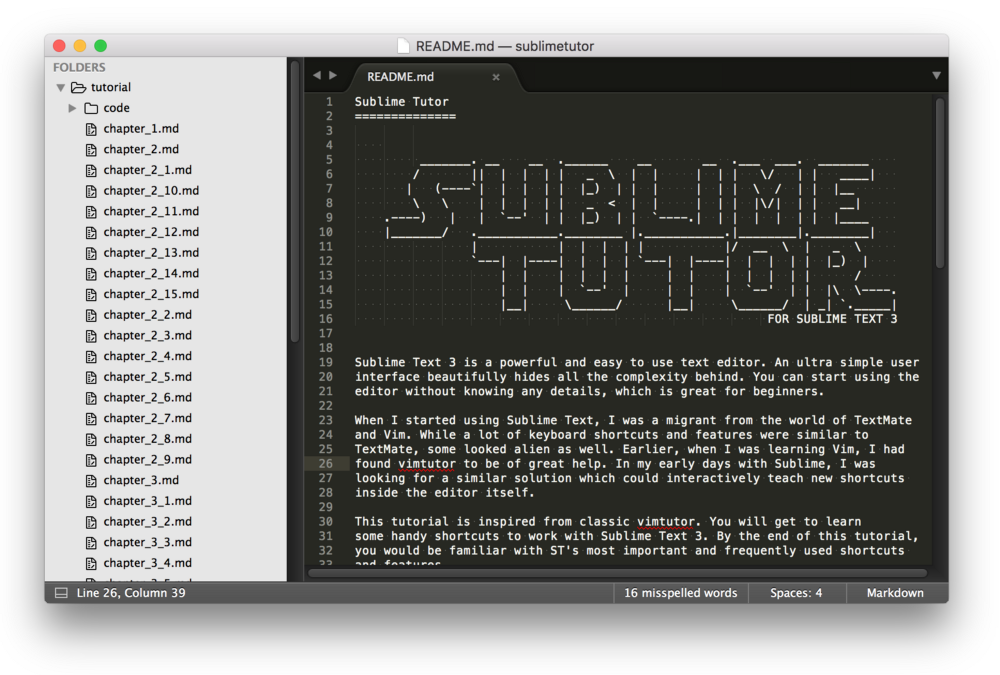The width and height of the screenshot is (1000, 675).
Task: Open tab list dropdown arrow at top right
Action: [936, 75]
